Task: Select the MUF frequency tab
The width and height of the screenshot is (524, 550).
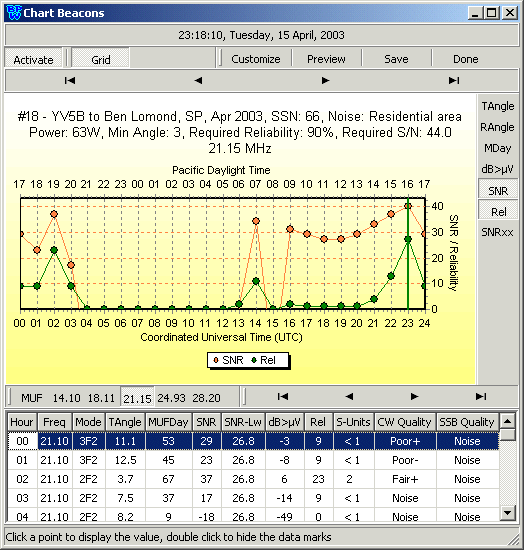Action: pos(32,398)
